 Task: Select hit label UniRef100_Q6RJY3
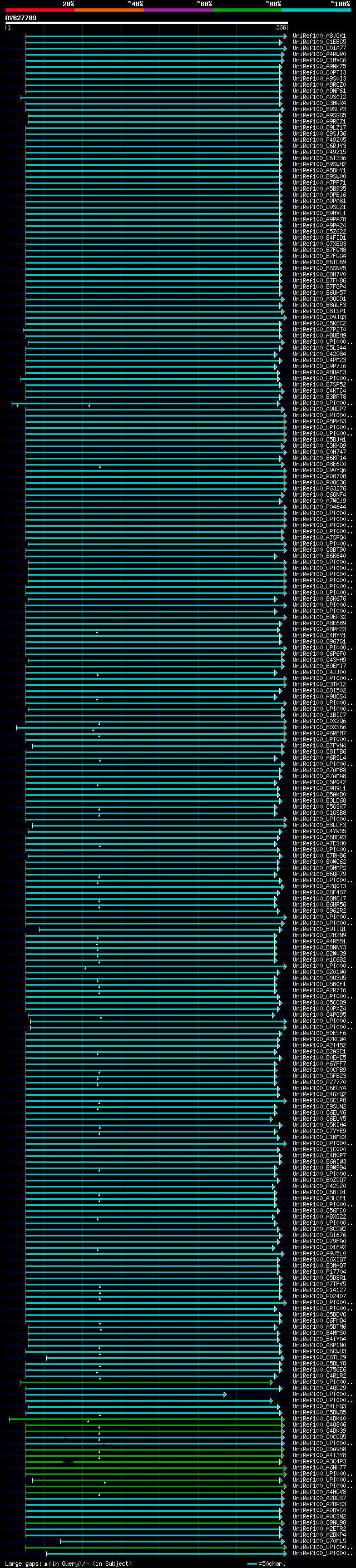point(319,146)
